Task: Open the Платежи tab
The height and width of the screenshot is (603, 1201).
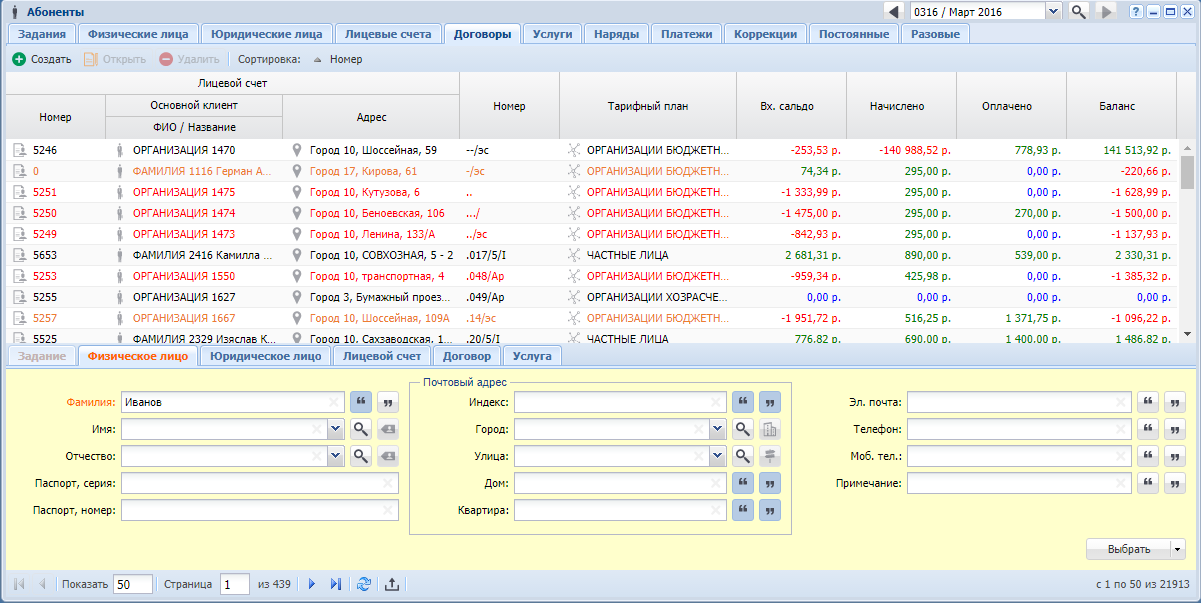Action: [687, 34]
